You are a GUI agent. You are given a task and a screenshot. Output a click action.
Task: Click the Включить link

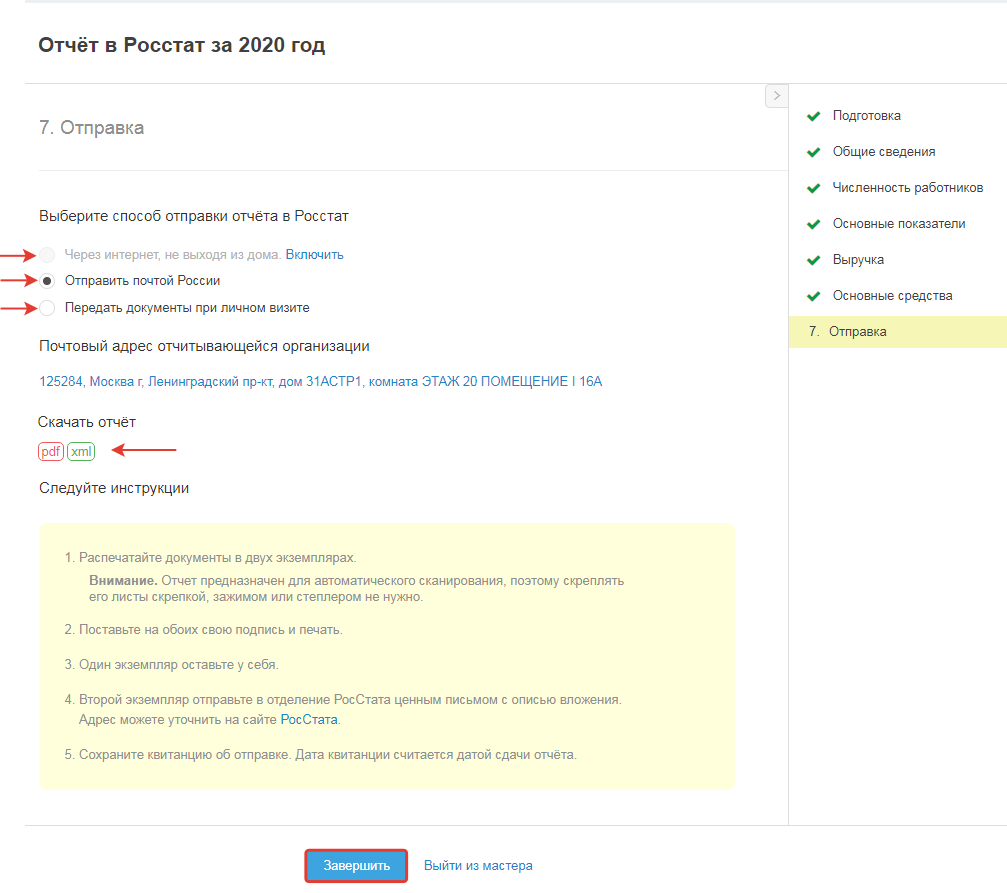pos(314,254)
